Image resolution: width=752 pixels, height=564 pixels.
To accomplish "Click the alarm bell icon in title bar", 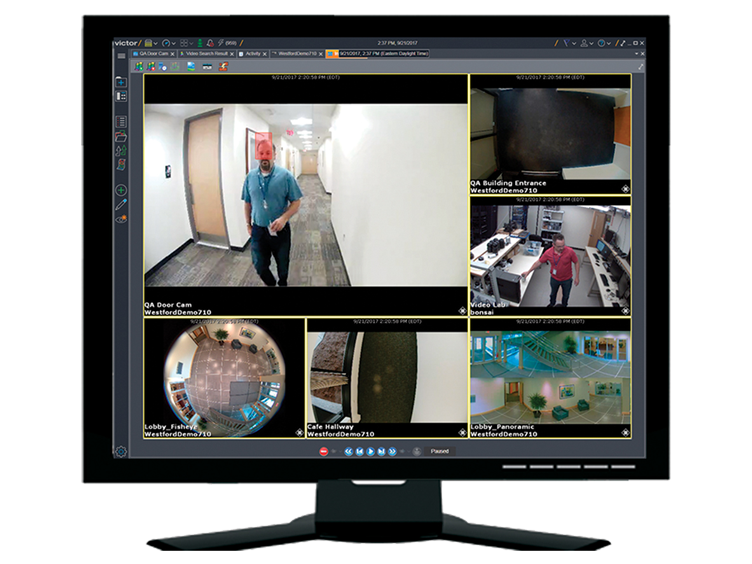I will point(209,43).
